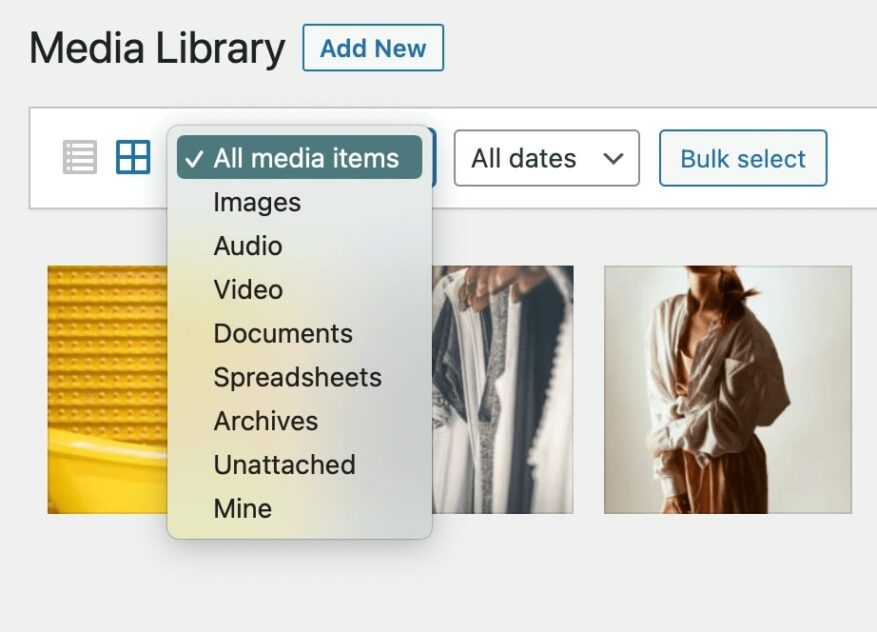Viewport: 877px width, 632px height.
Task: Enable Bulk select mode
Action: click(x=742, y=158)
